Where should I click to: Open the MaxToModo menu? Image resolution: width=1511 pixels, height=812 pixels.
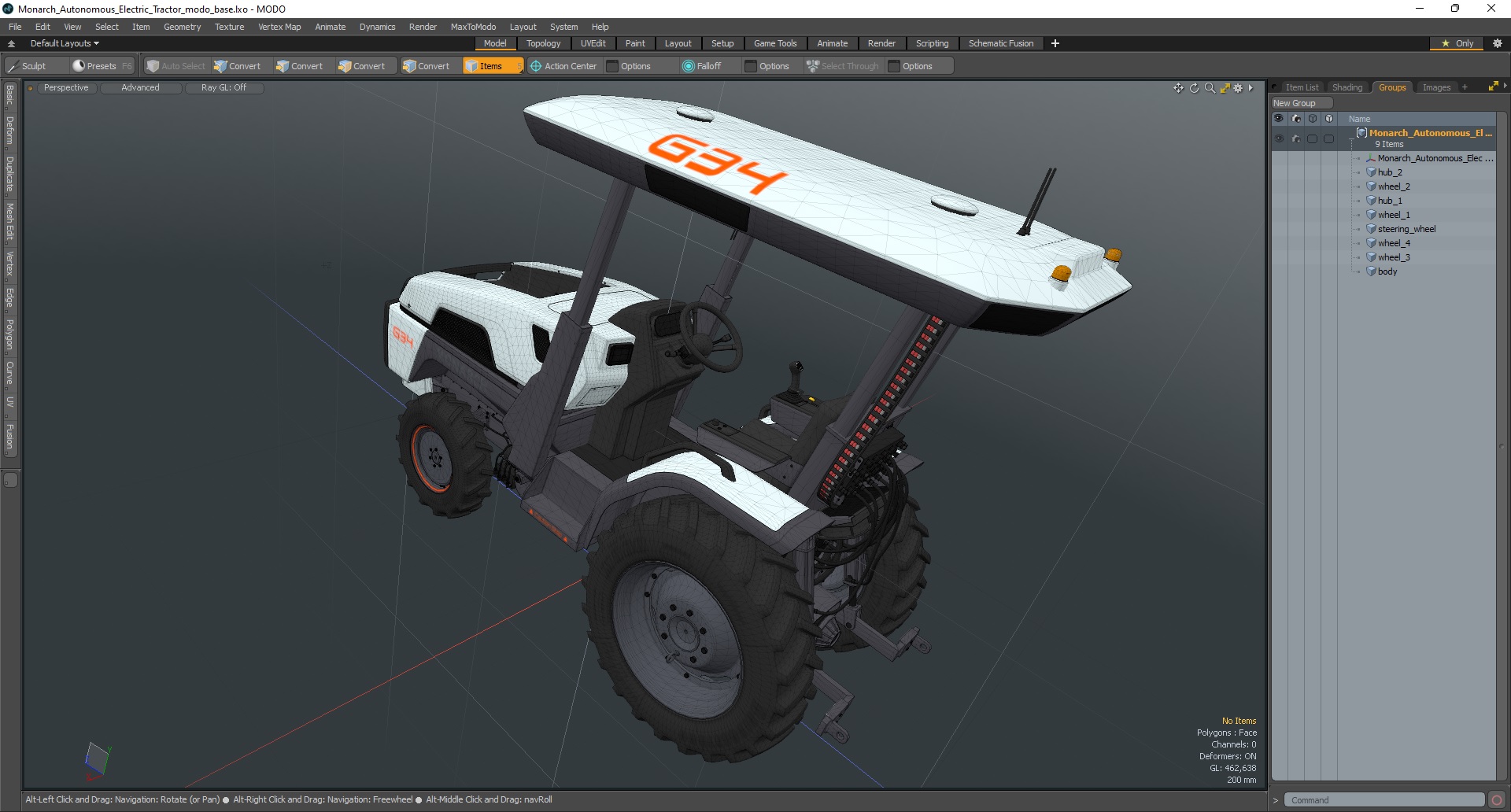point(473,27)
